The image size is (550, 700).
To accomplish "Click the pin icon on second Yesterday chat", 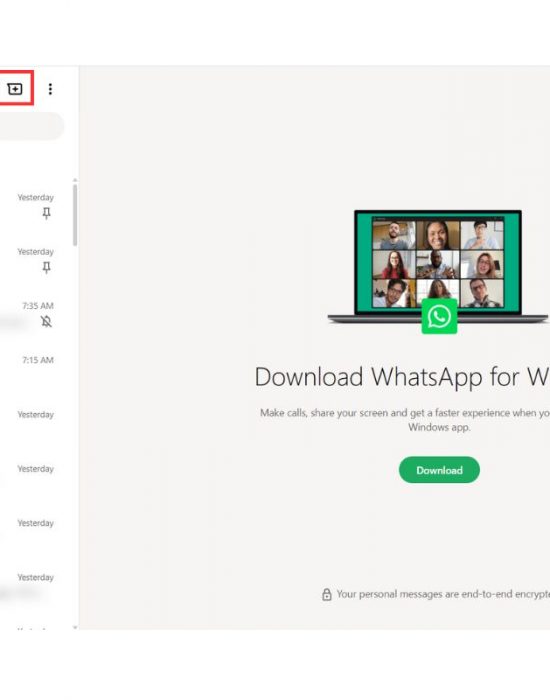I will 46,267.
